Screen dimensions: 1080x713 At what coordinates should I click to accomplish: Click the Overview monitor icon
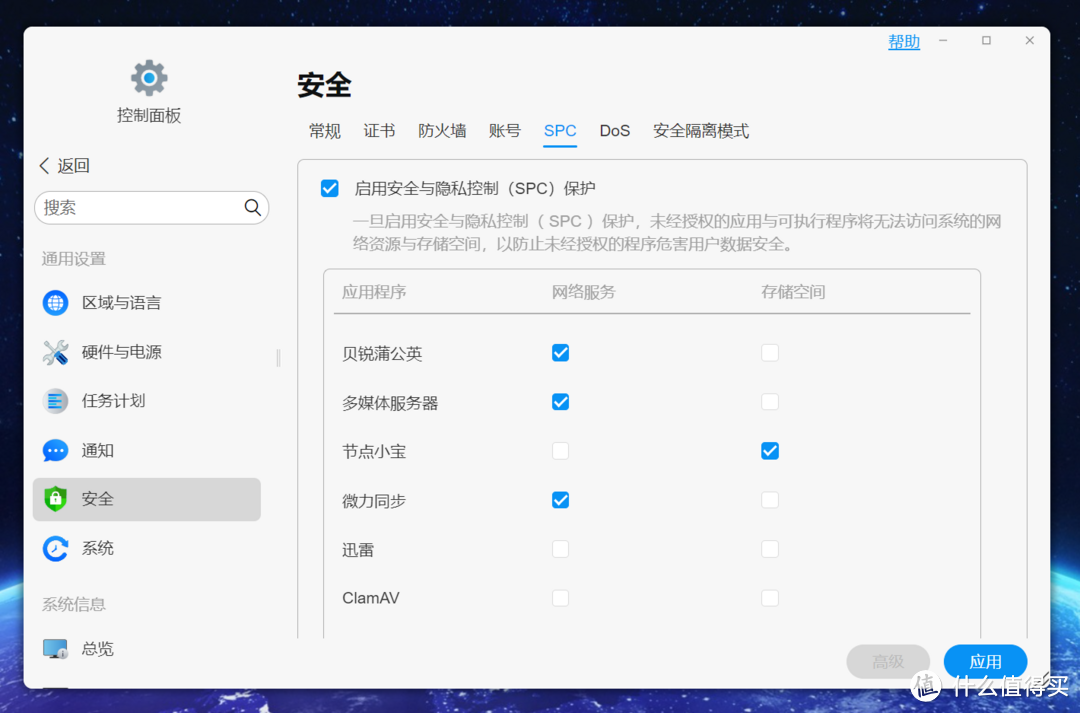[55, 649]
